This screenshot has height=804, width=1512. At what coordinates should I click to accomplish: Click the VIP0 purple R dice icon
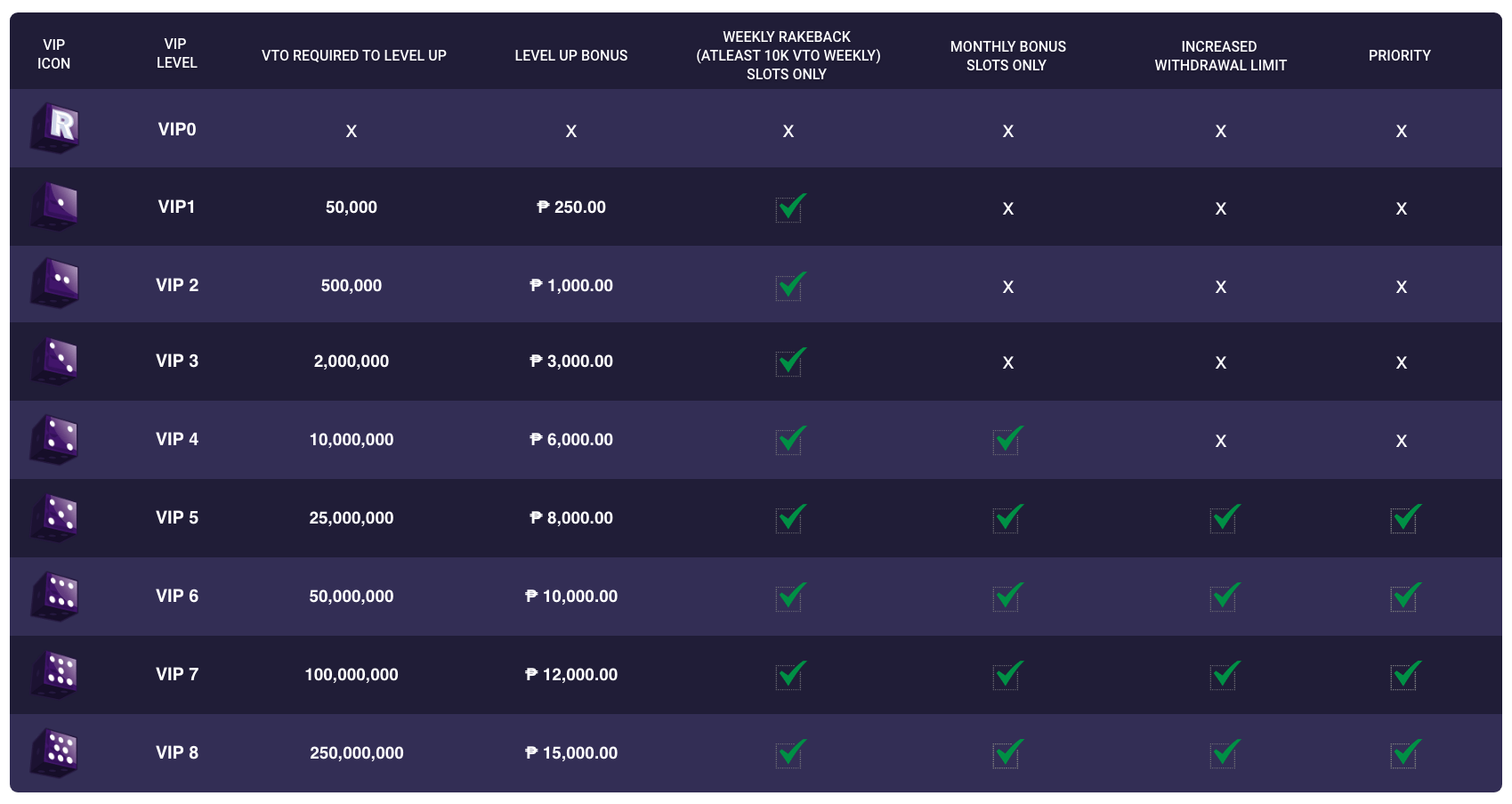point(55,127)
